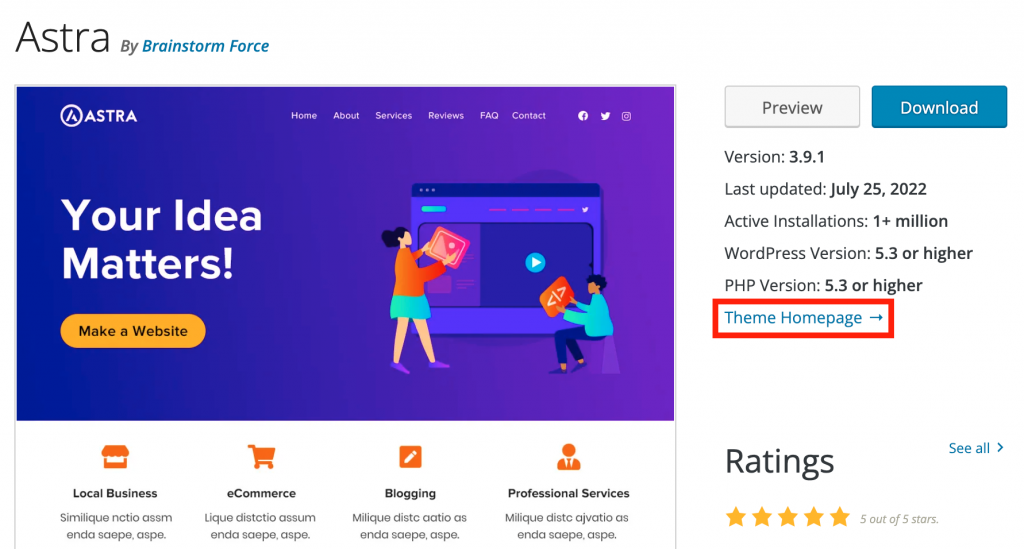Image resolution: width=1024 pixels, height=549 pixels.
Task: Click the Ratings heading
Action: (779, 462)
